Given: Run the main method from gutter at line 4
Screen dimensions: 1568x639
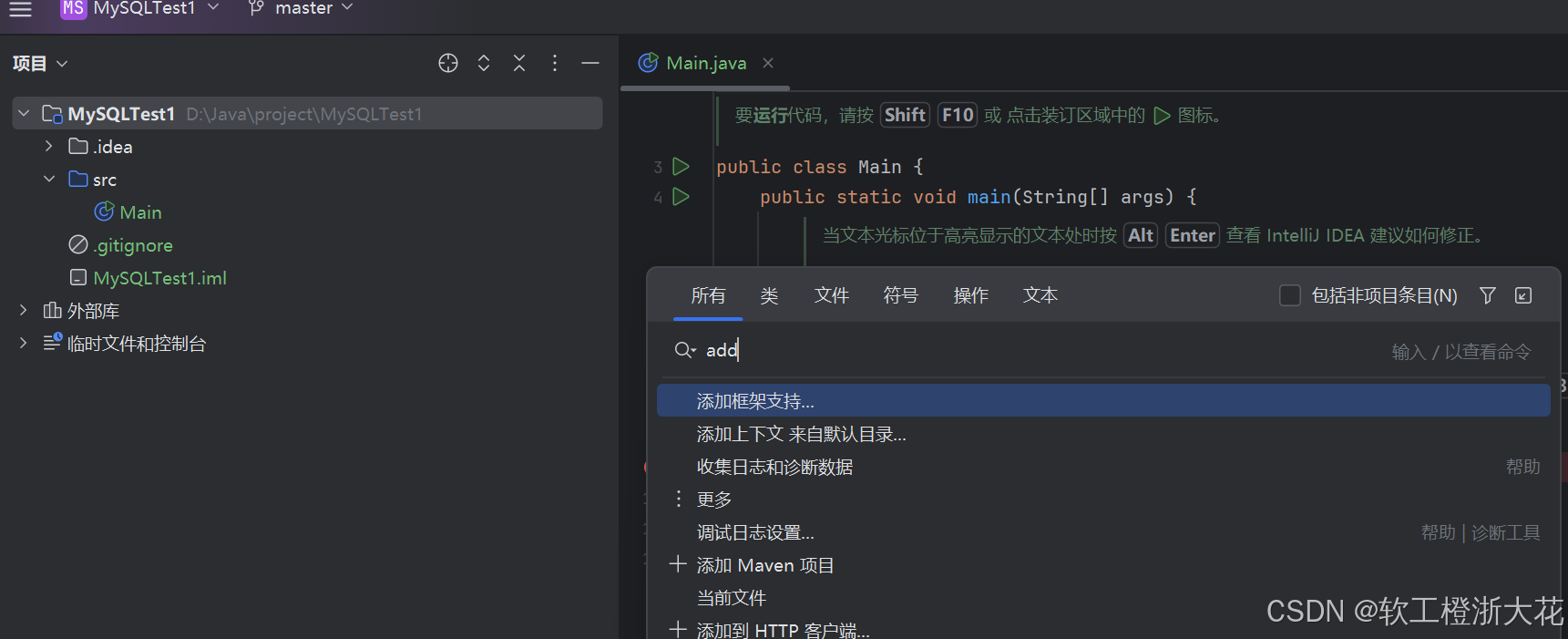Looking at the screenshot, I should (681, 197).
